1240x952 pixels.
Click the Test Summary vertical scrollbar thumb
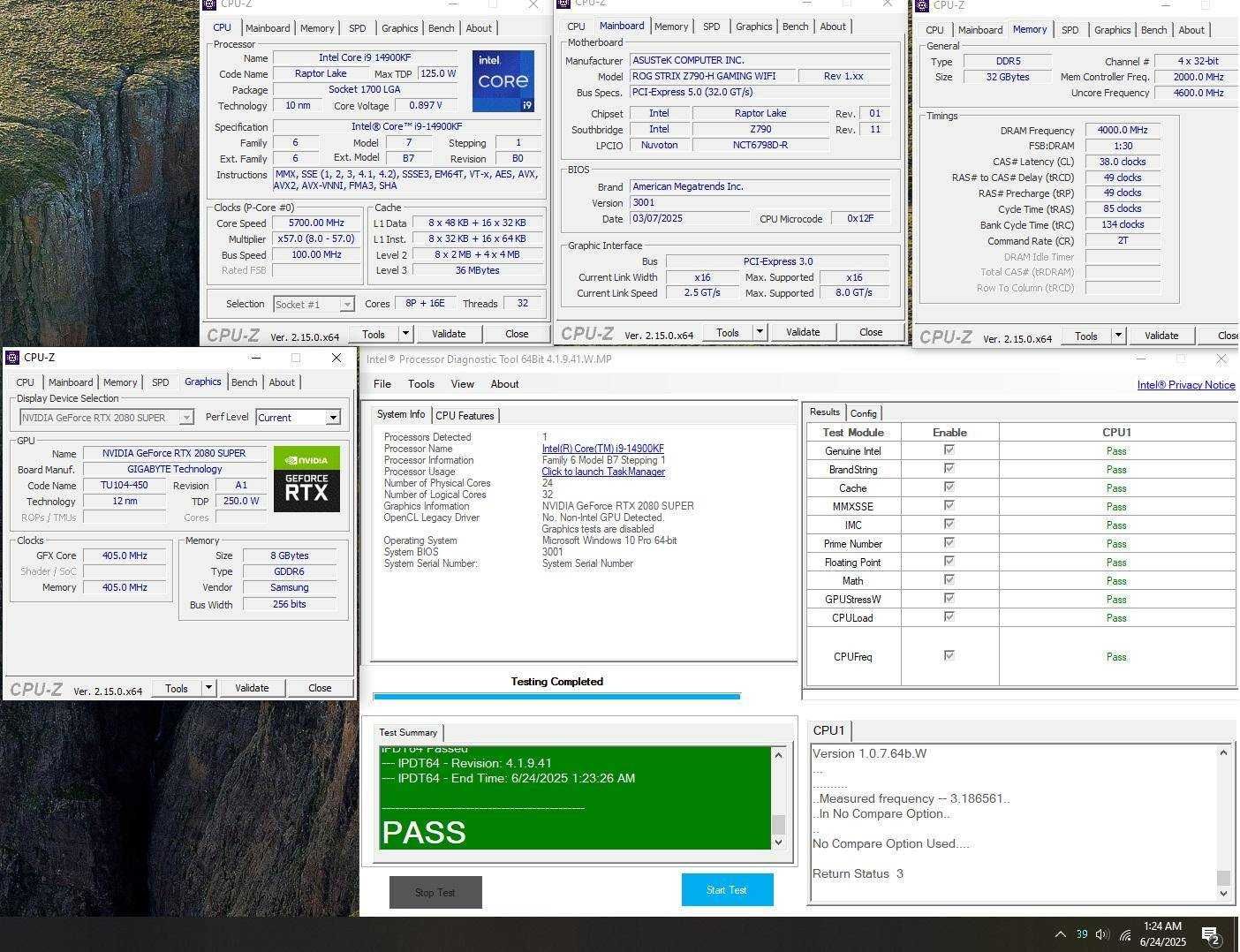click(x=778, y=825)
